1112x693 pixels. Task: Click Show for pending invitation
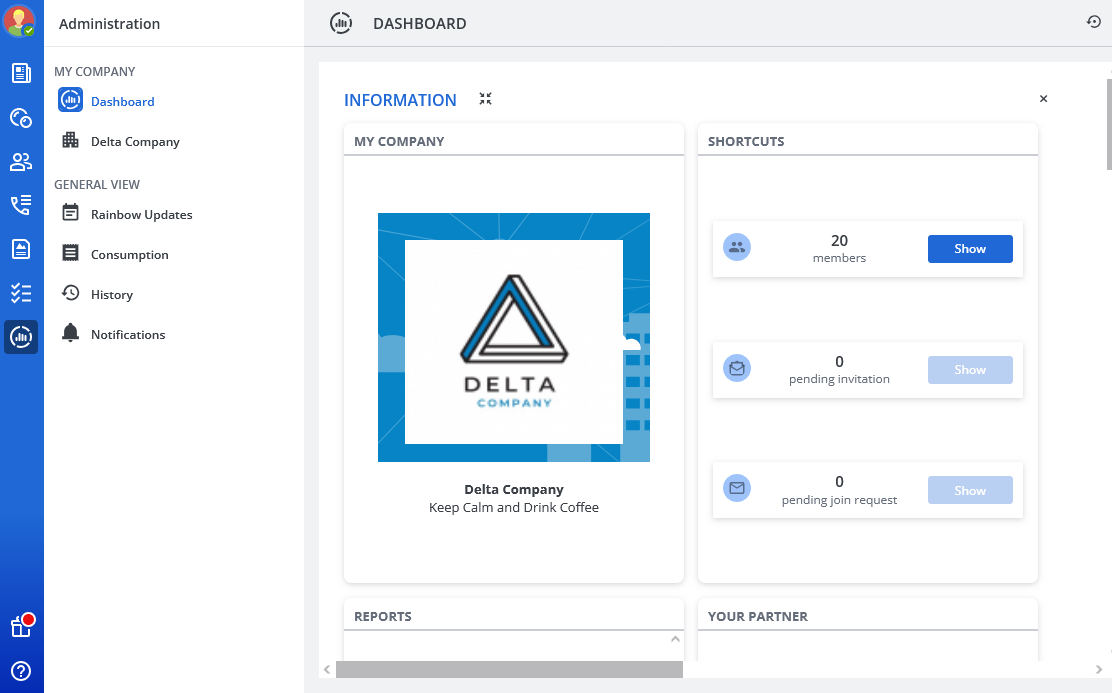(969, 370)
